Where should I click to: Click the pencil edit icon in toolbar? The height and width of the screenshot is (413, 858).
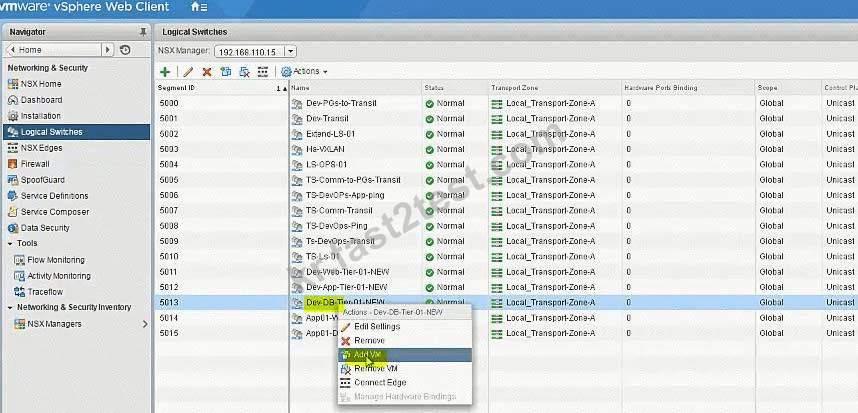click(x=188, y=72)
